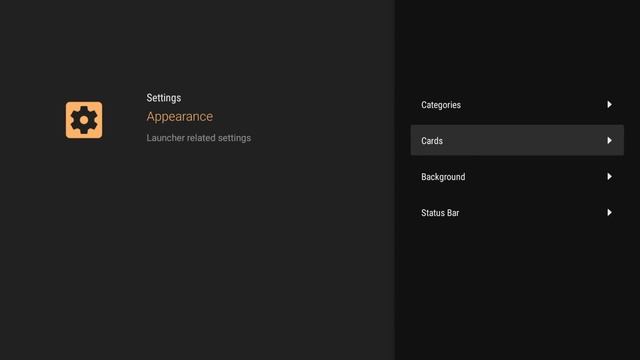This screenshot has width=640, height=360.
Task: Click the orange Settings gear icon
Action: pyautogui.click(x=84, y=120)
